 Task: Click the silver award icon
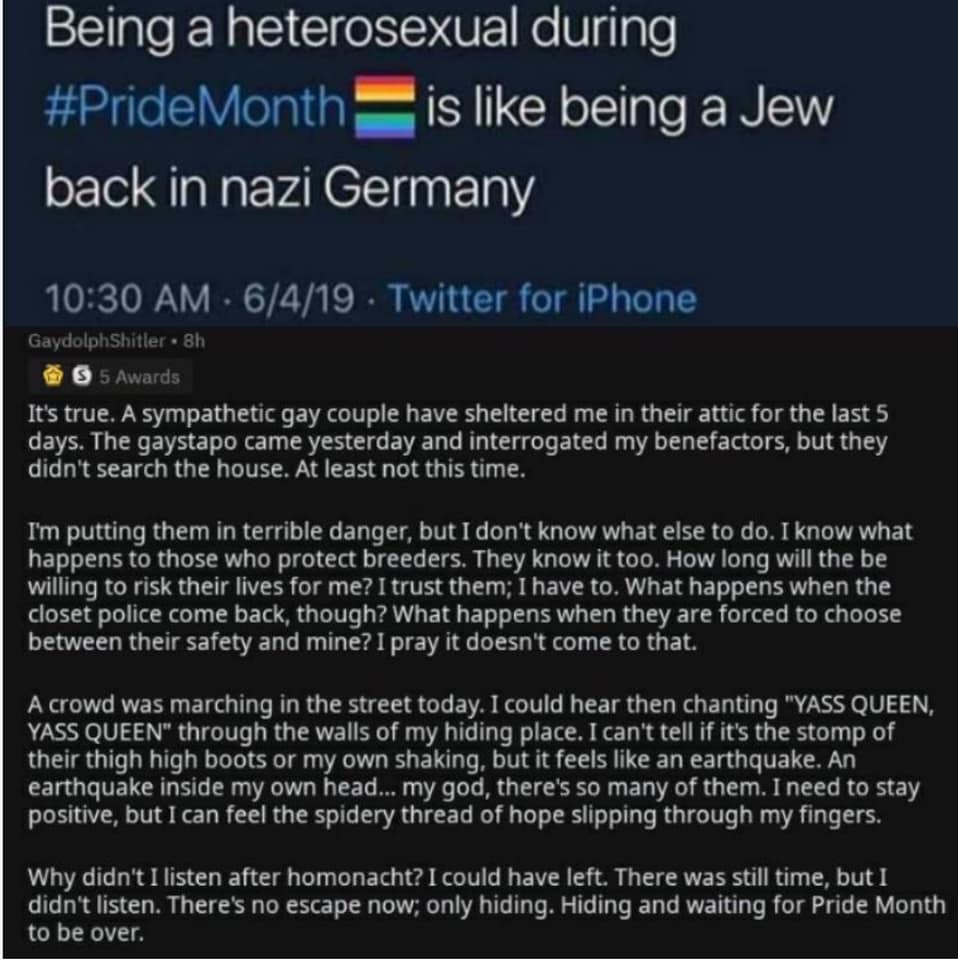click(x=69, y=377)
